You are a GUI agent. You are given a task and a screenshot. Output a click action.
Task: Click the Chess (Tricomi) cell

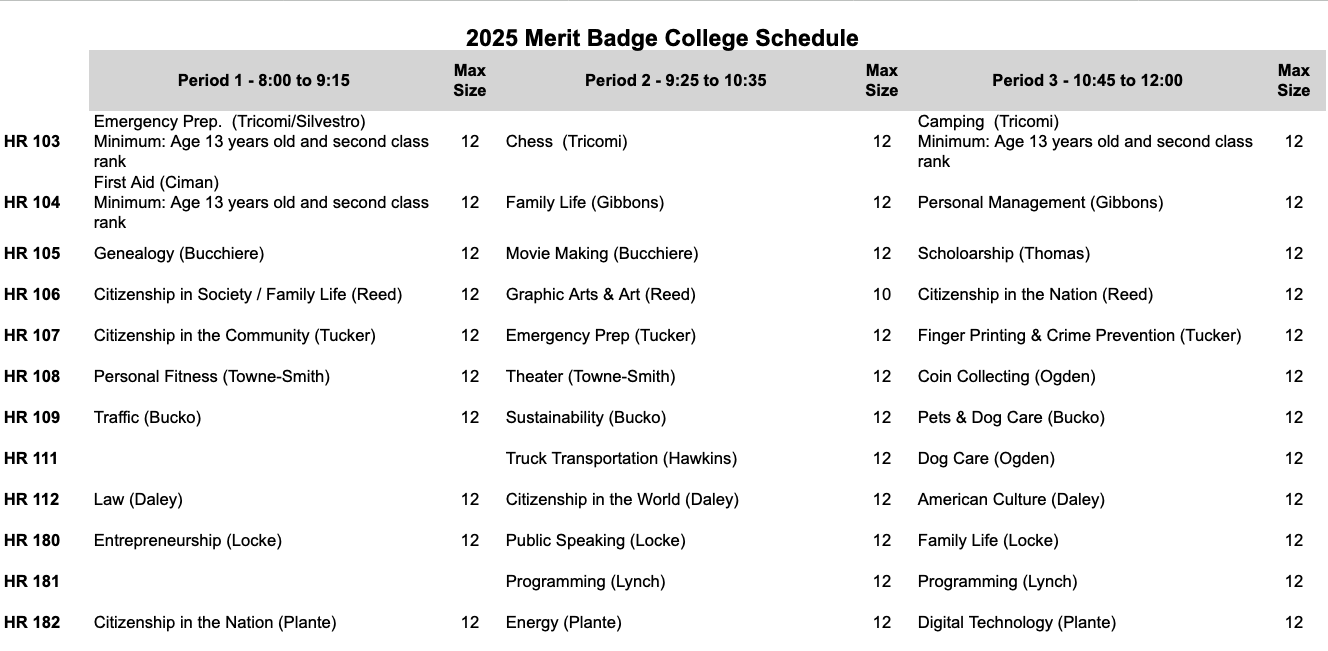[566, 142]
